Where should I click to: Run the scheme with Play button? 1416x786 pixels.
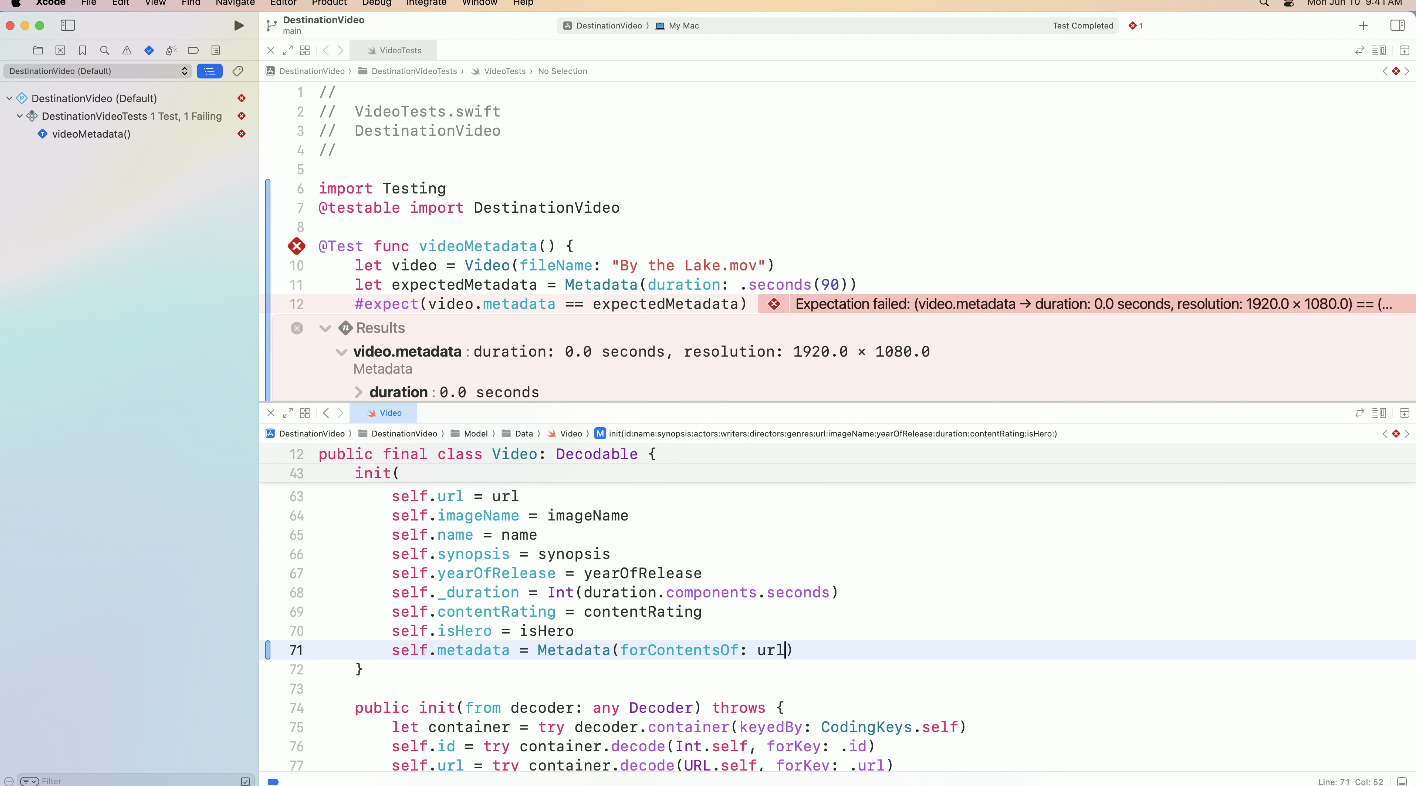point(238,25)
